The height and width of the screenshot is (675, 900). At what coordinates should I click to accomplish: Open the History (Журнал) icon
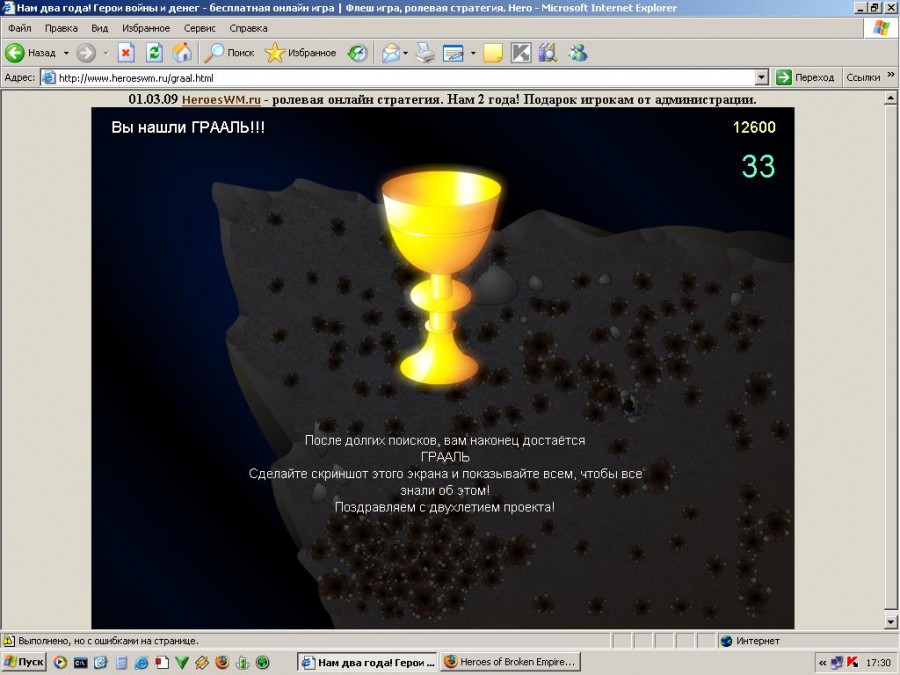click(357, 53)
